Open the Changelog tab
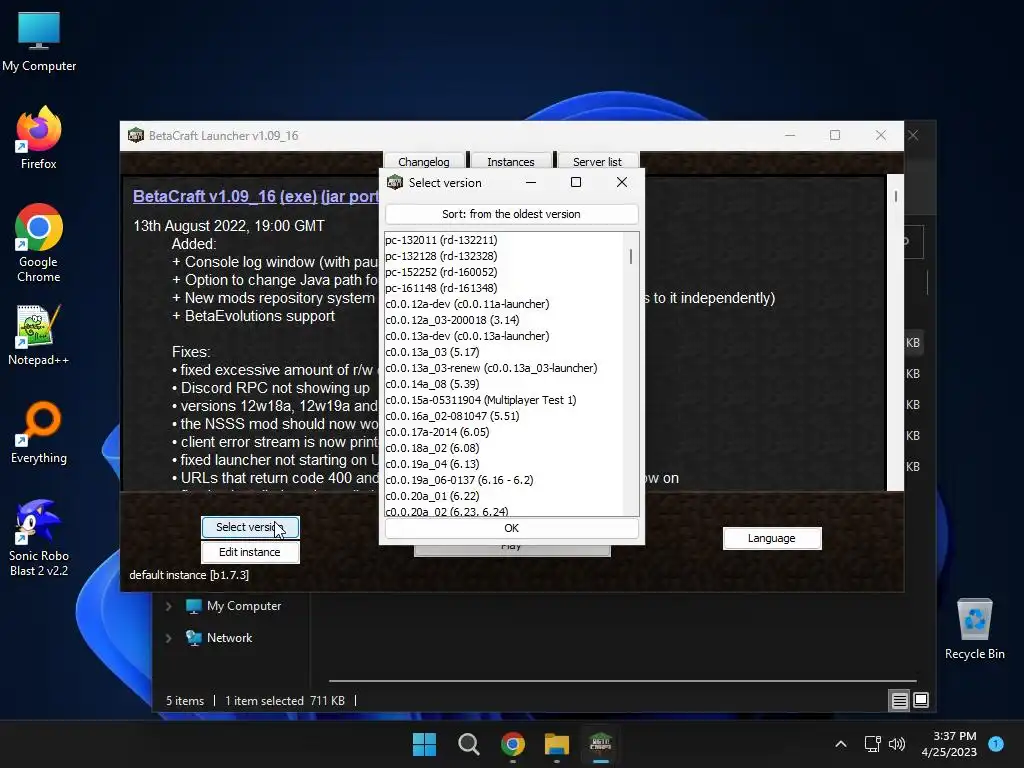1024x768 pixels. pyautogui.click(x=424, y=161)
